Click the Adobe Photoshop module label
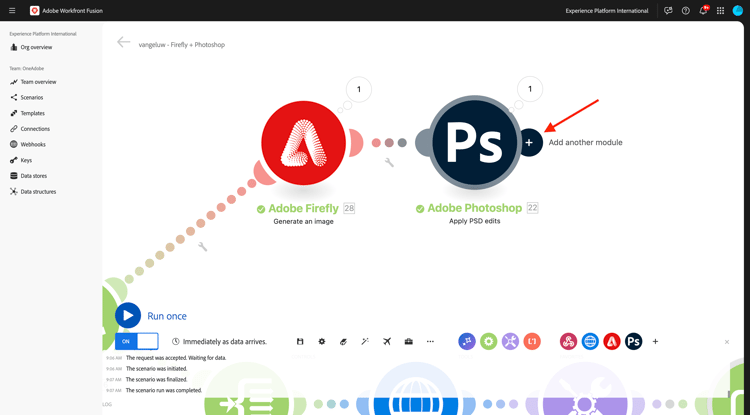750x415 pixels. tap(474, 208)
